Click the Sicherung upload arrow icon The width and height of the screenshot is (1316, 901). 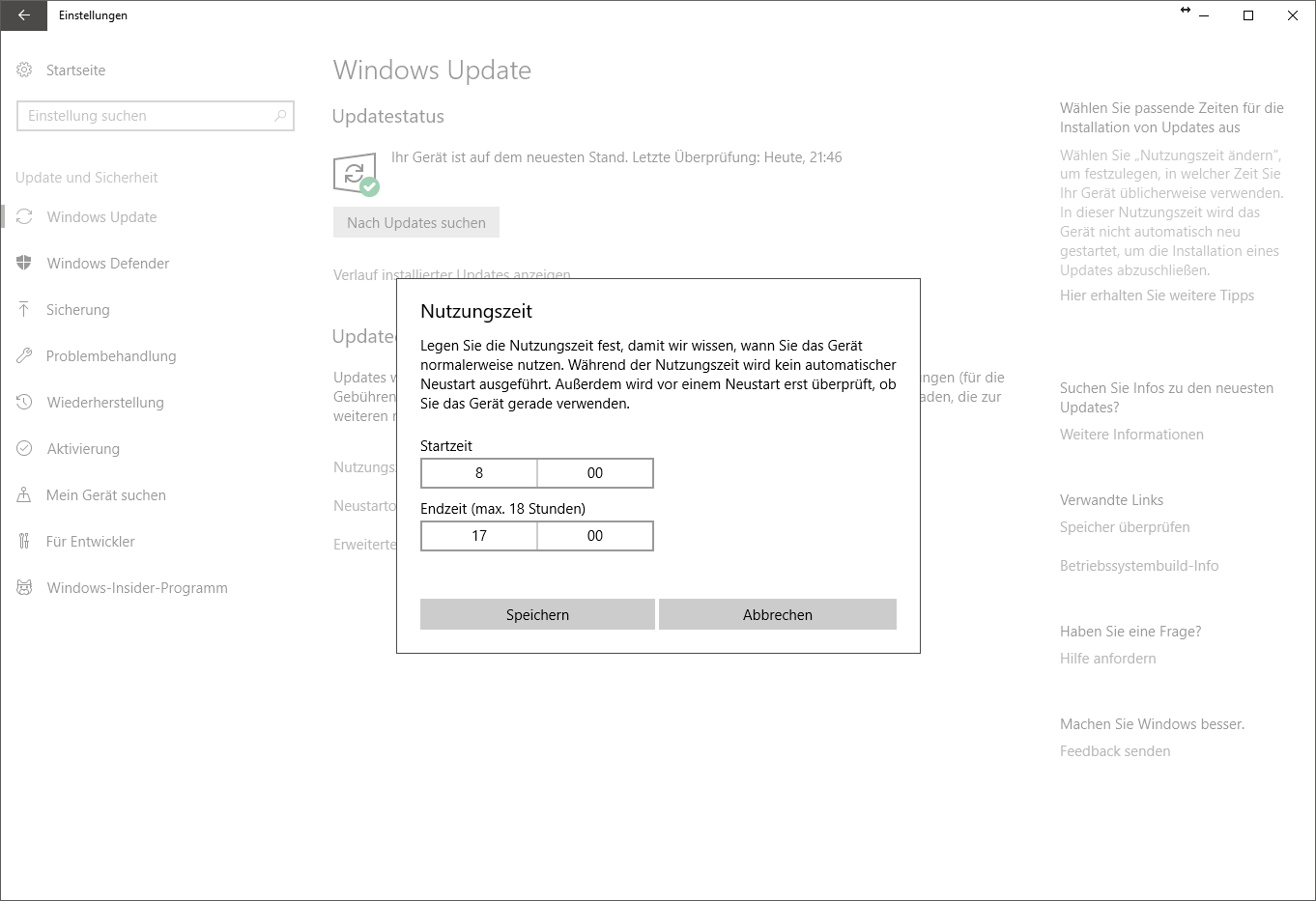[24, 309]
